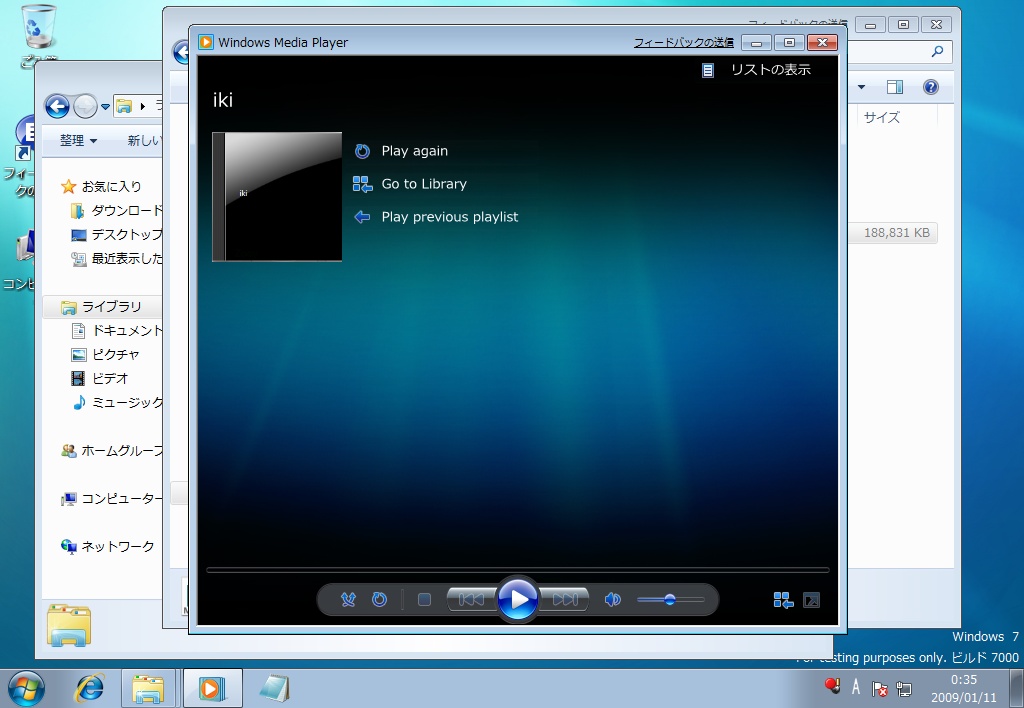Click the サイズ column header
Image resolution: width=1024 pixels, height=708 pixels.
click(x=882, y=118)
